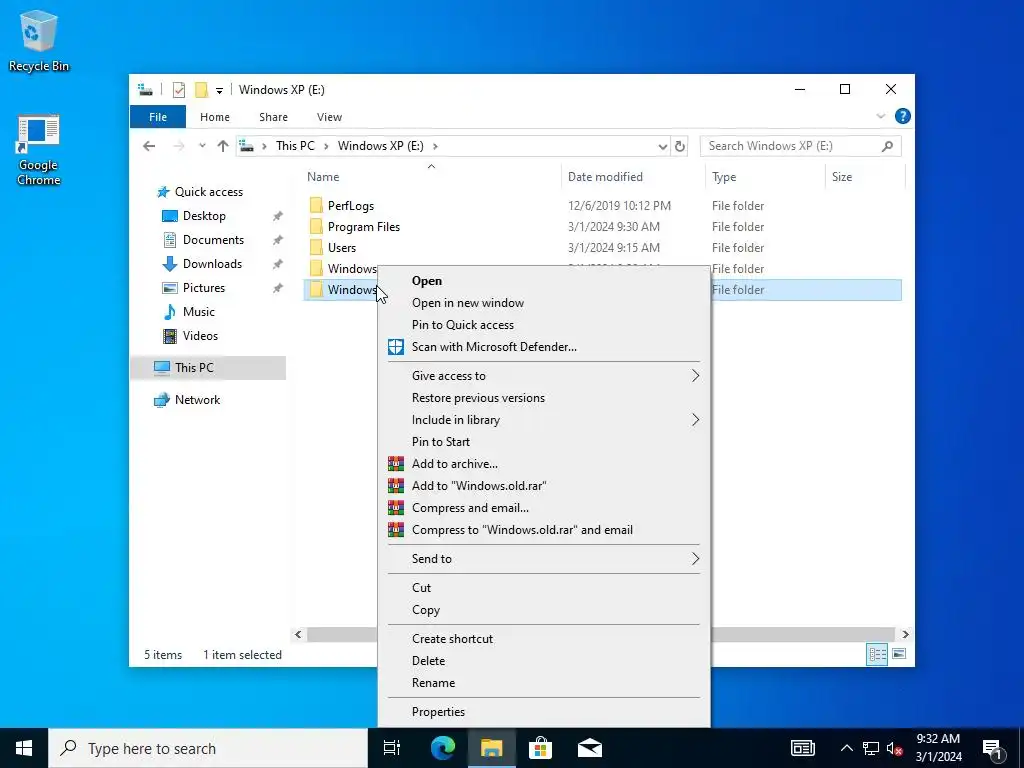Choose Scan with Microsoft Defender
Image resolution: width=1024 pixels, height=768 pixels.
(x=543, y=347)
